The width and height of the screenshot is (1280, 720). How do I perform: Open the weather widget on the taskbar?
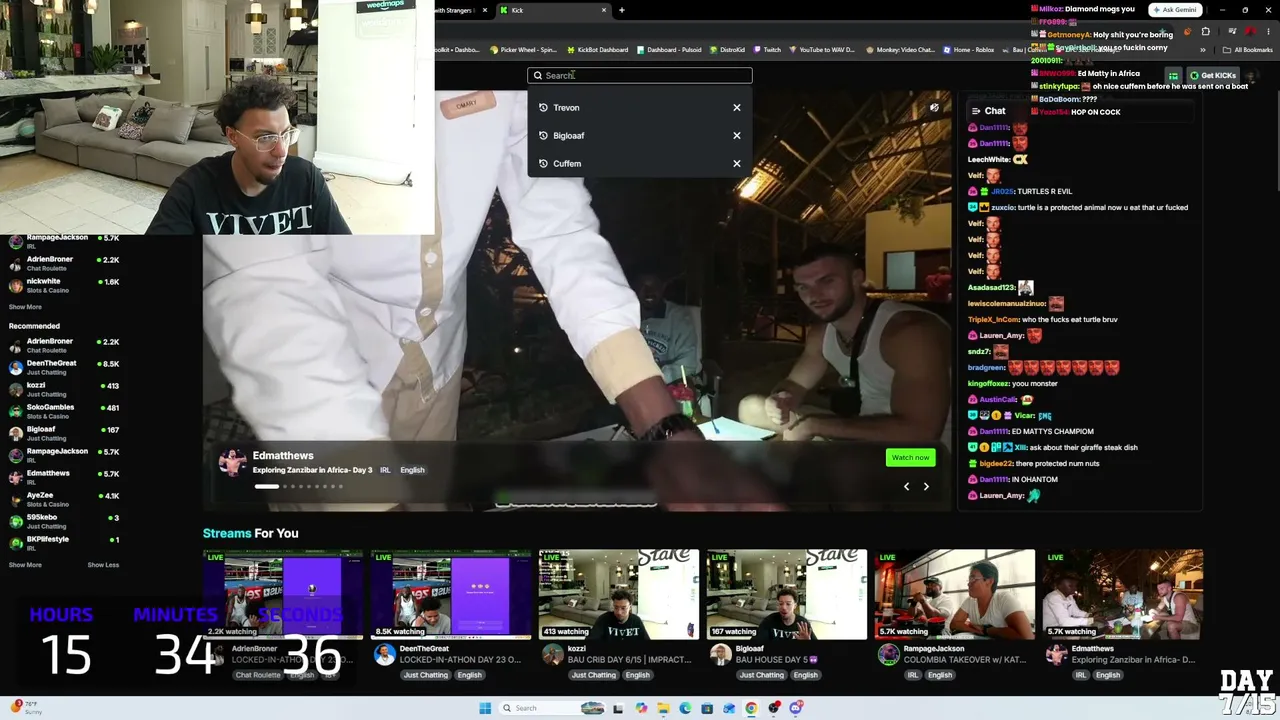click(24, 707)
